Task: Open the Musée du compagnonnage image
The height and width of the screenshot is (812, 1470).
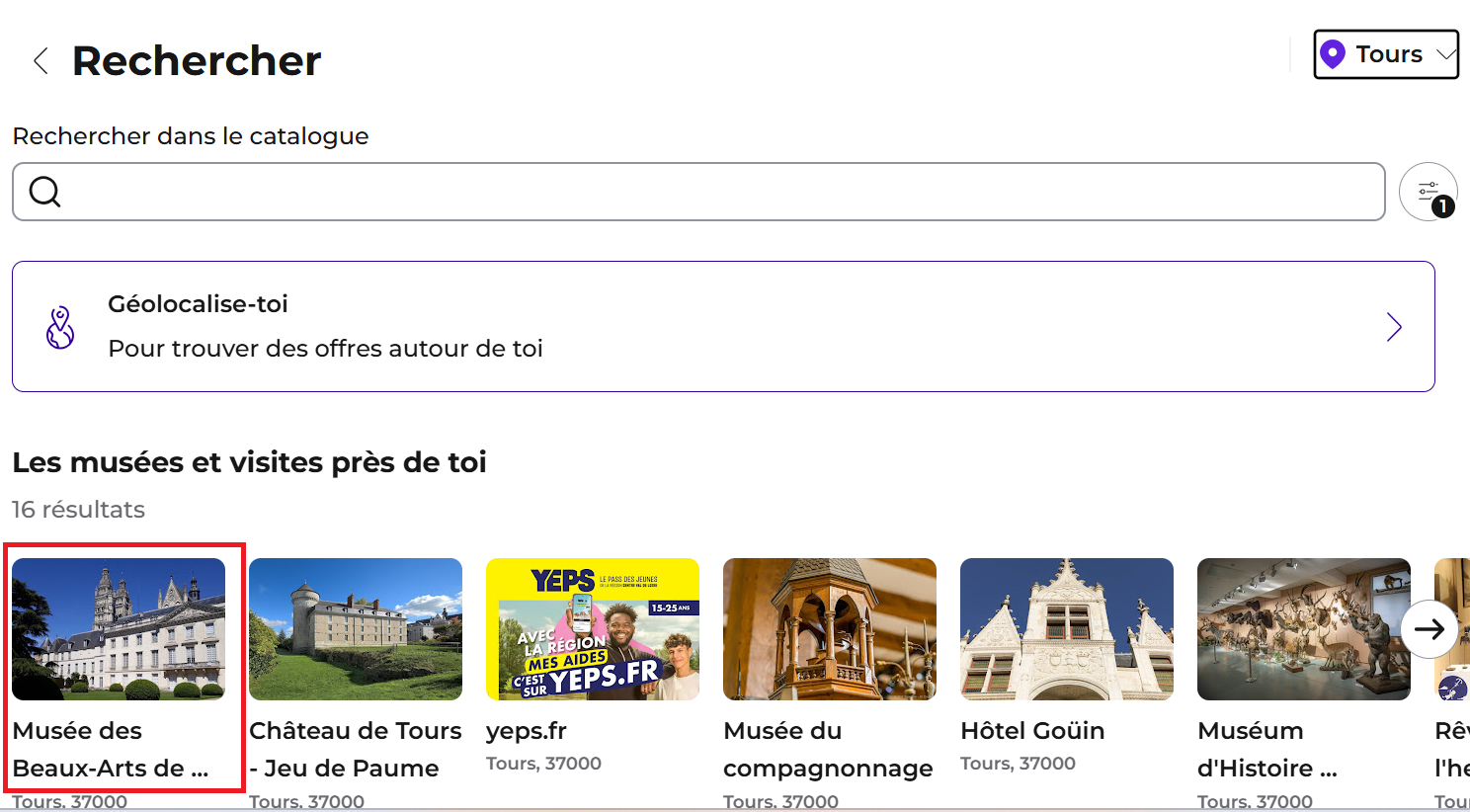Action: [x=830, y=629]
